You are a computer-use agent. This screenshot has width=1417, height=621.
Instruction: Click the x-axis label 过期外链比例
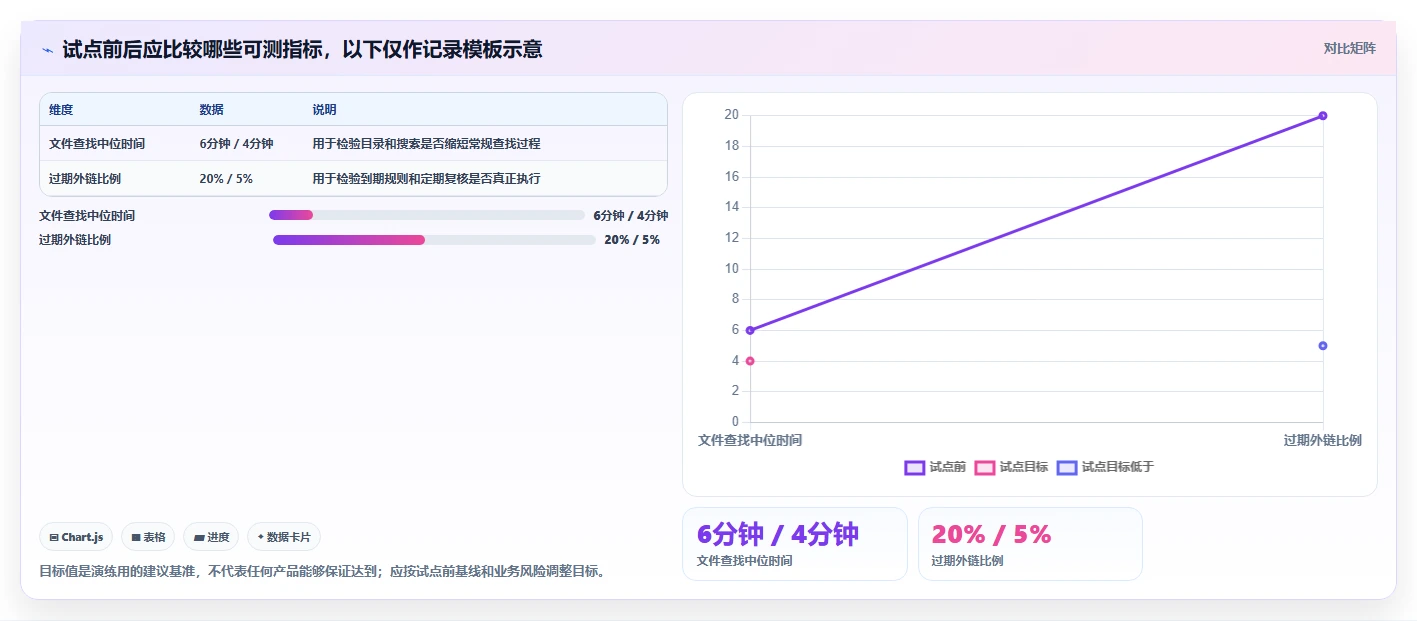point(1323,440)
